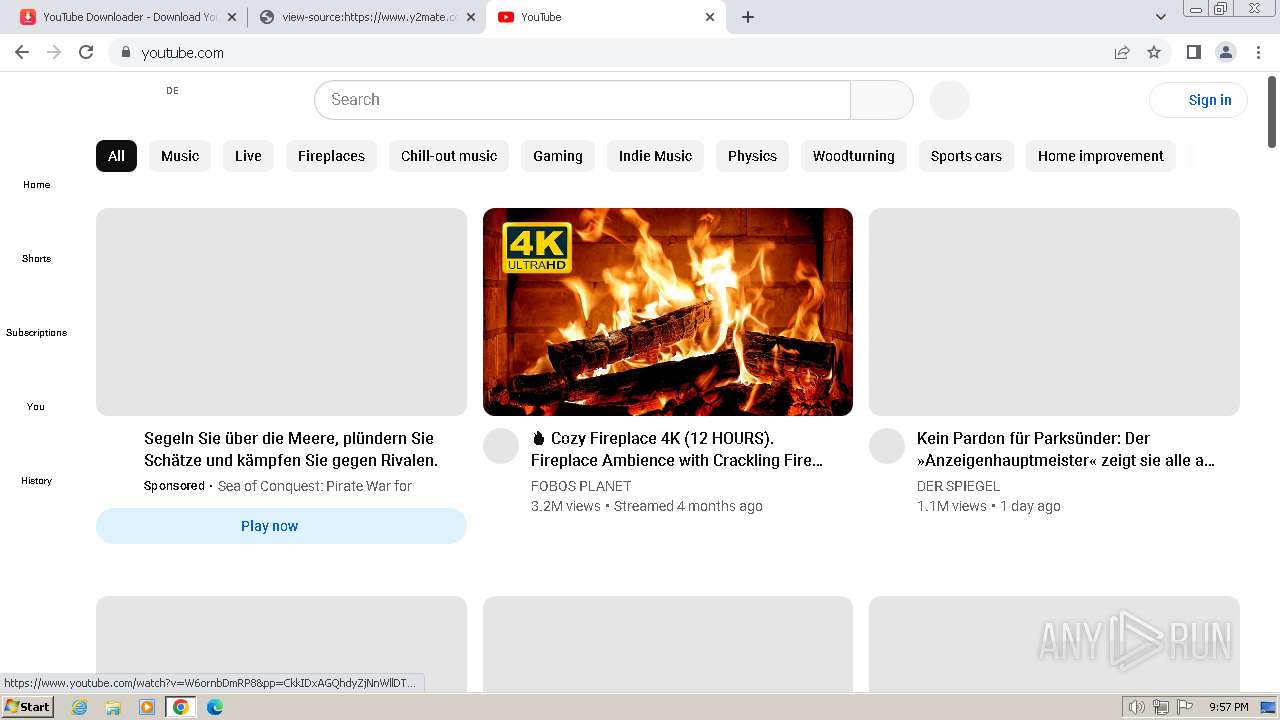Select the Sports cars chip
1280x720 pixels.
pyautogui.click(x=966, y=156)
